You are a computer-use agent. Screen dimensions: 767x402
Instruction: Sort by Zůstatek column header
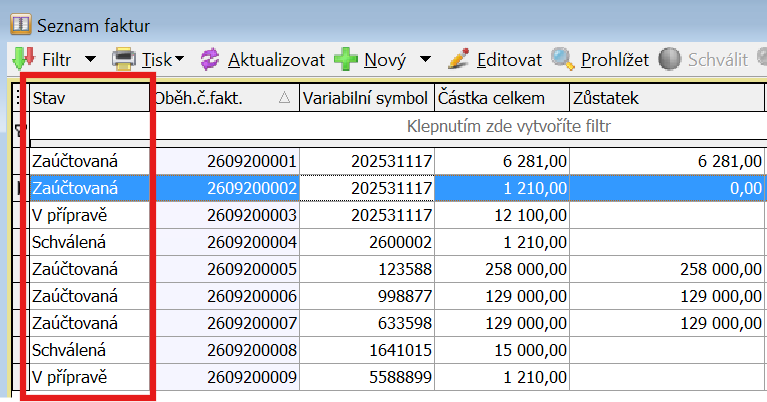pos(667,98)
